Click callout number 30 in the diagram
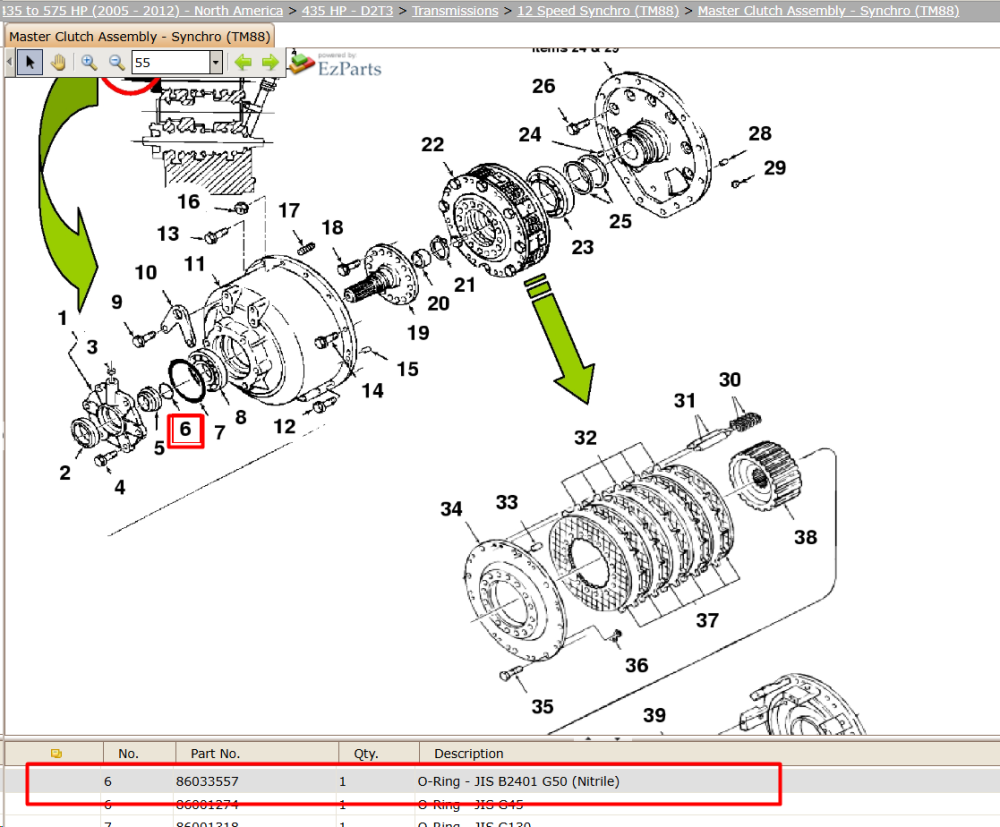Image resolution: width=1000 pixels, height=827 pixels. click(x=730, y=380)
